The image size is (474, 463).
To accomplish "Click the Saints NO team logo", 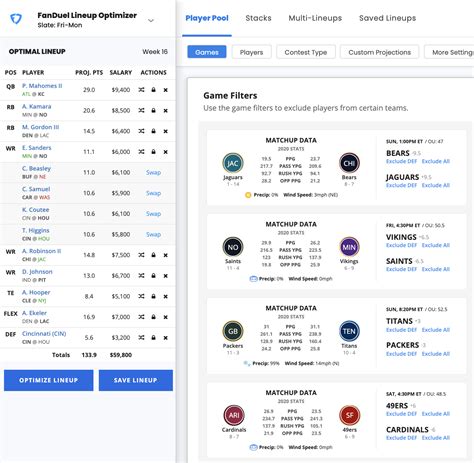I will [x=233, y=247].
